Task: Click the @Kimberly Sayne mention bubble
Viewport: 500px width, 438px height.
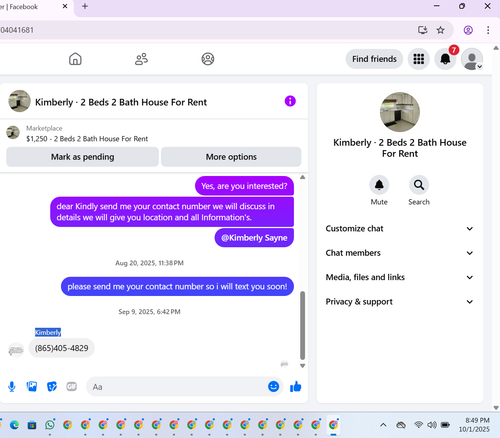Action: 254,238
